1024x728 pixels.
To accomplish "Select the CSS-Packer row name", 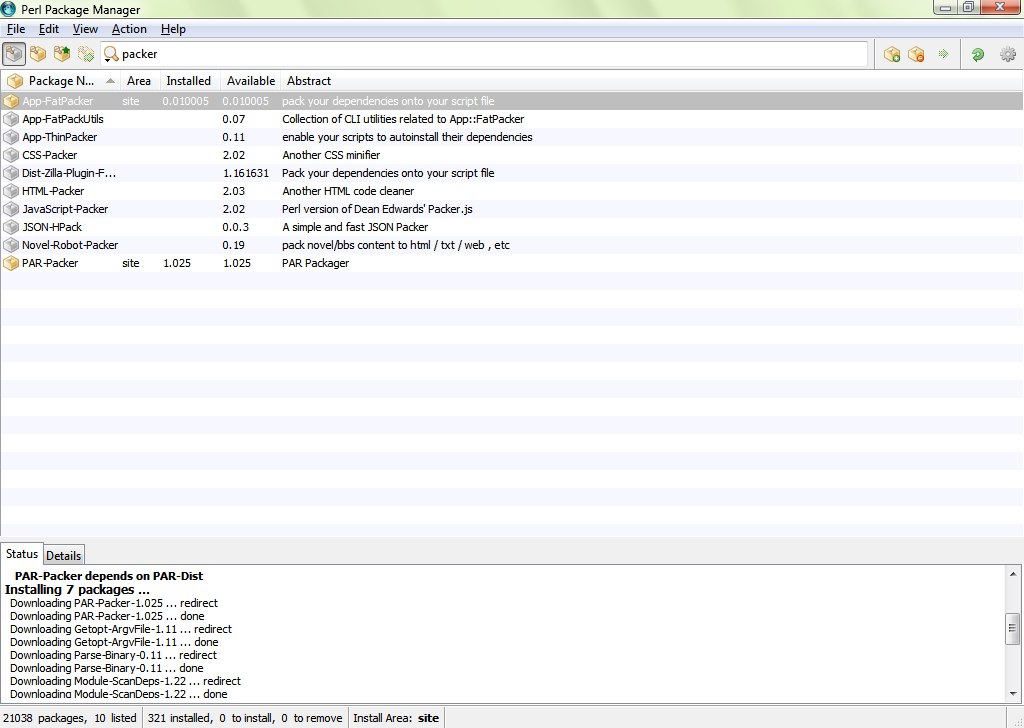I will (x=50, y=155).
